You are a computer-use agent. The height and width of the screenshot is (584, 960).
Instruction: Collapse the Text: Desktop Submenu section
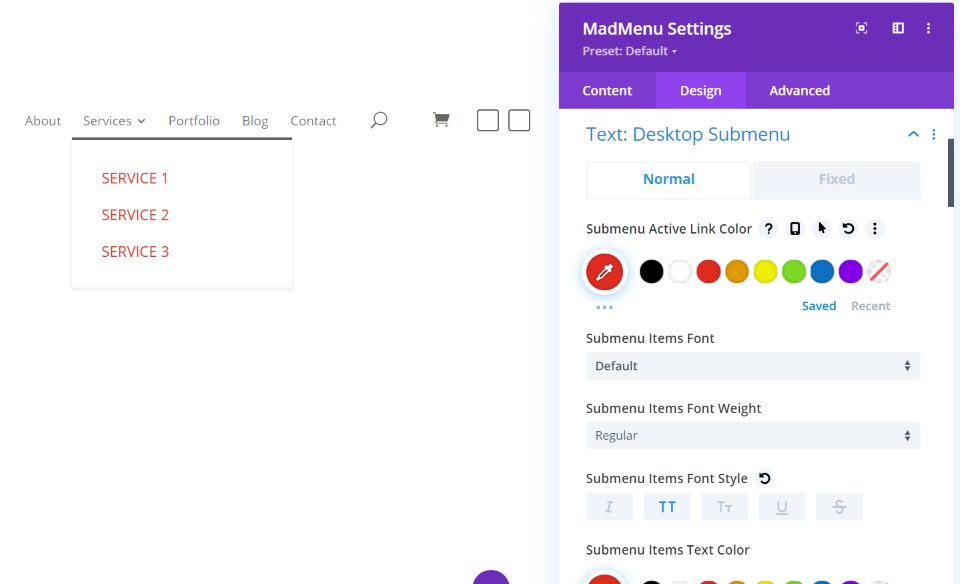click(x=913, y=134)
